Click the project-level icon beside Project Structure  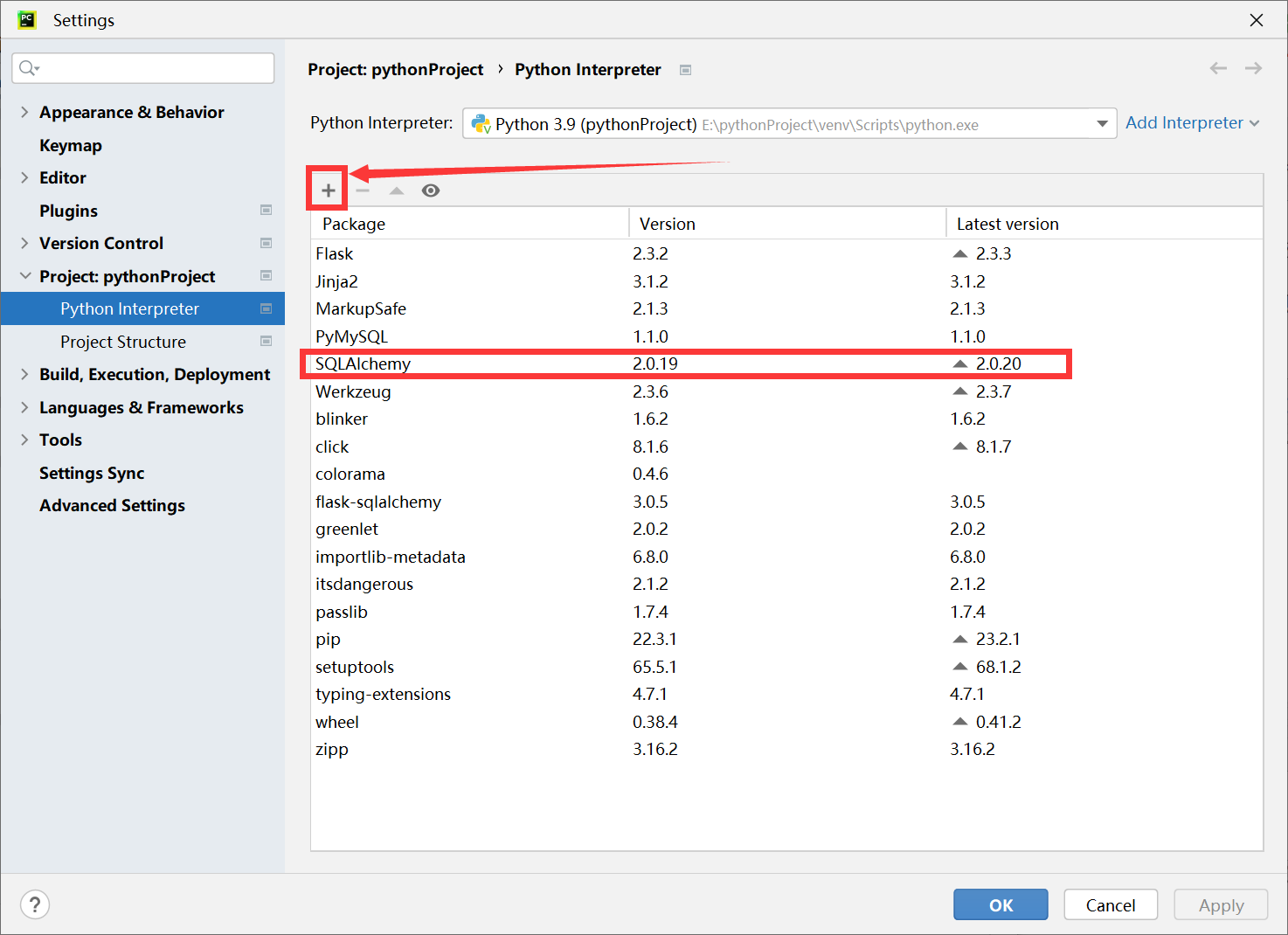267,341
